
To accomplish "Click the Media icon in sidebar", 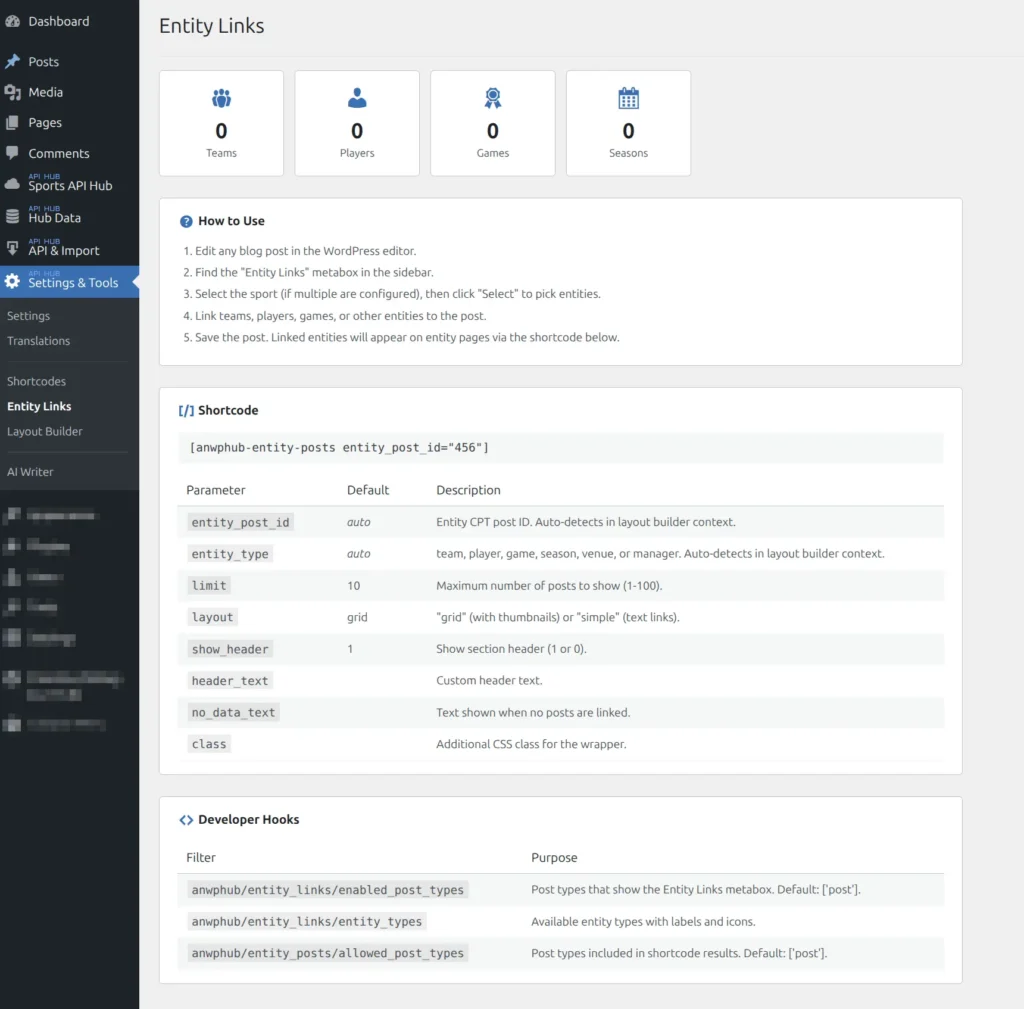I will [12, 92].
